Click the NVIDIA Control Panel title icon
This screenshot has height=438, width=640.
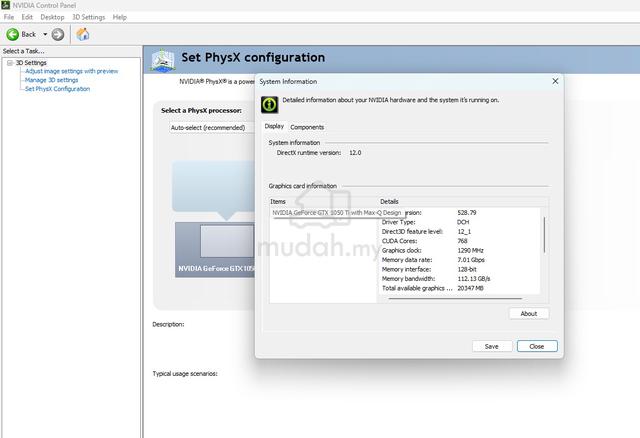pos(5,5)
